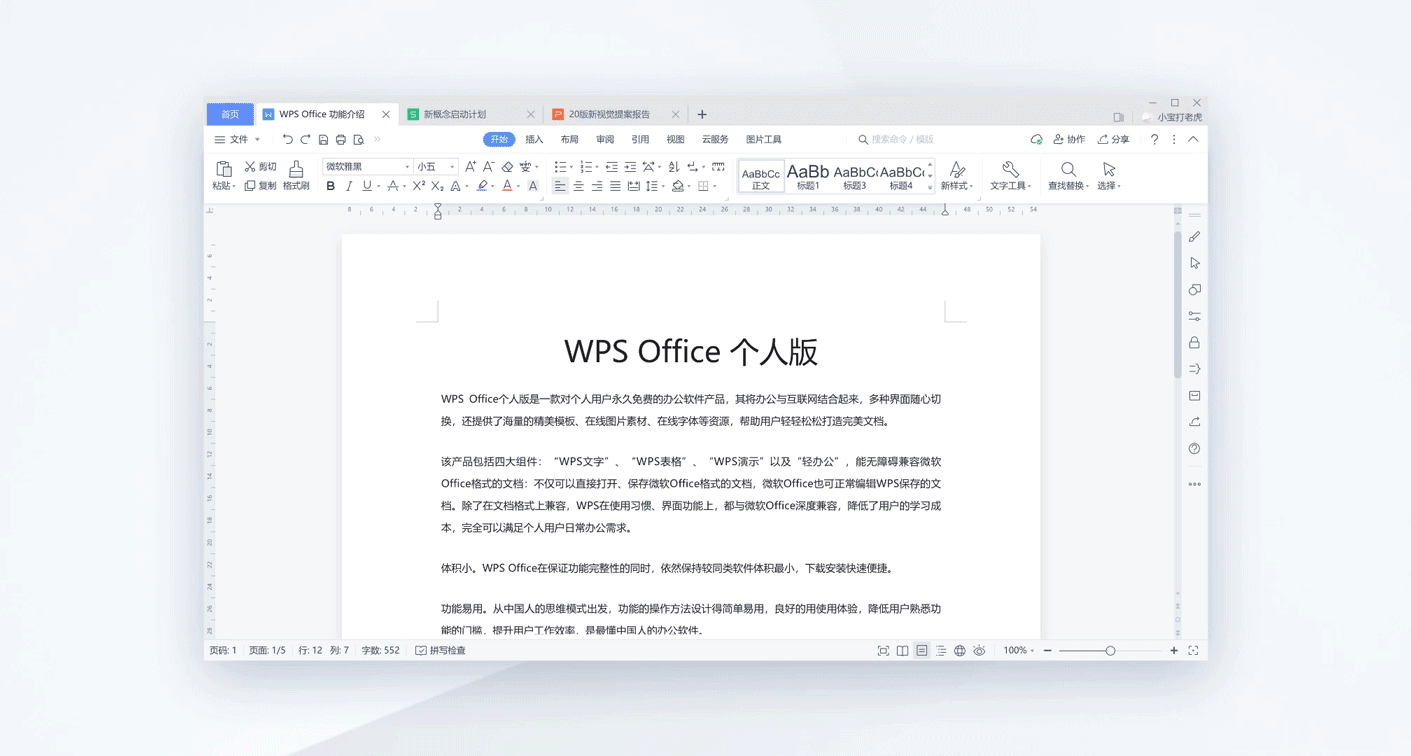
Task: Toggle Strikethrough formatting
Action: tap(393, 186)
